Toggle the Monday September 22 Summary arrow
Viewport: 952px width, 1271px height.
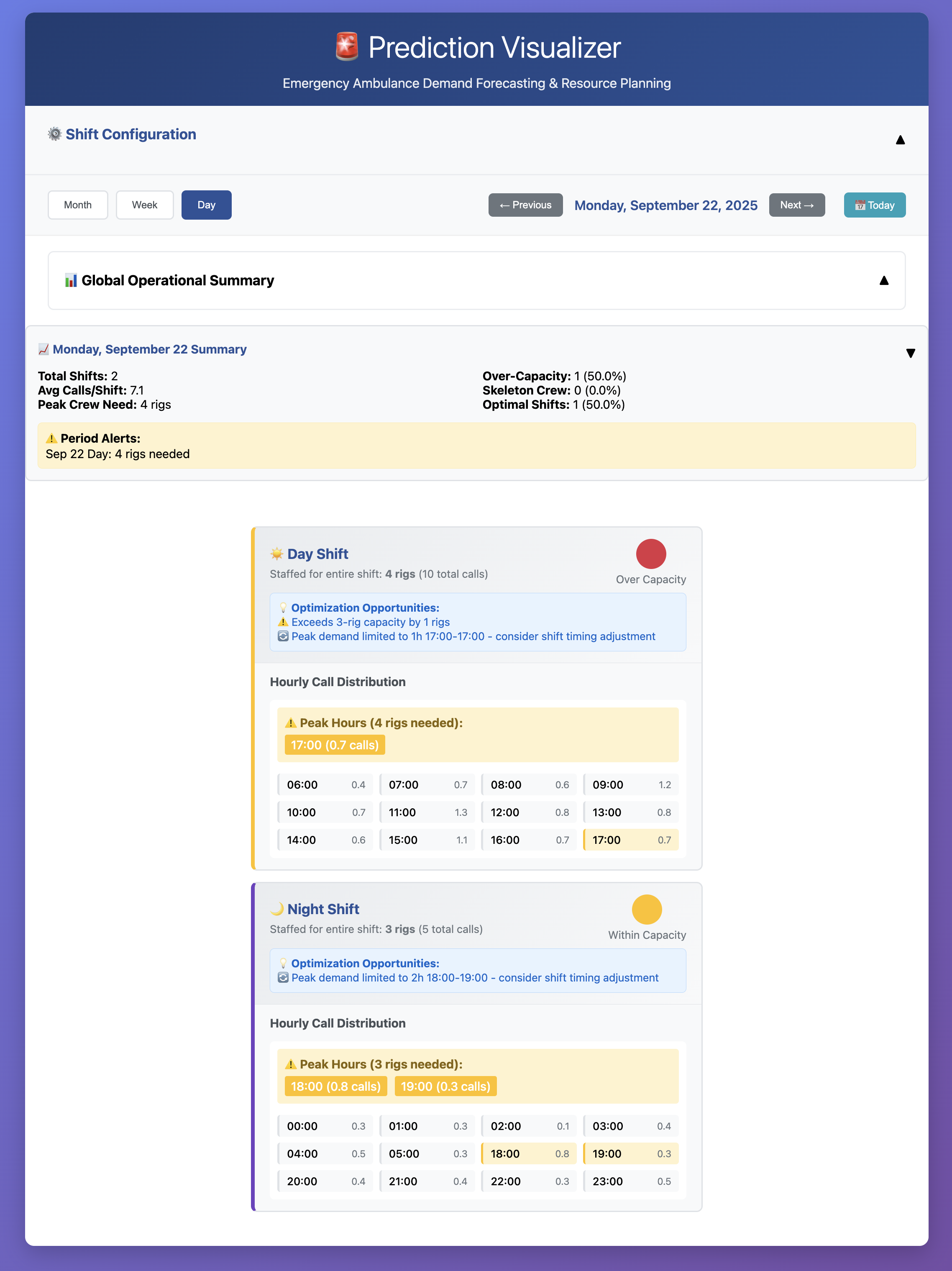(x=910, y=353)
